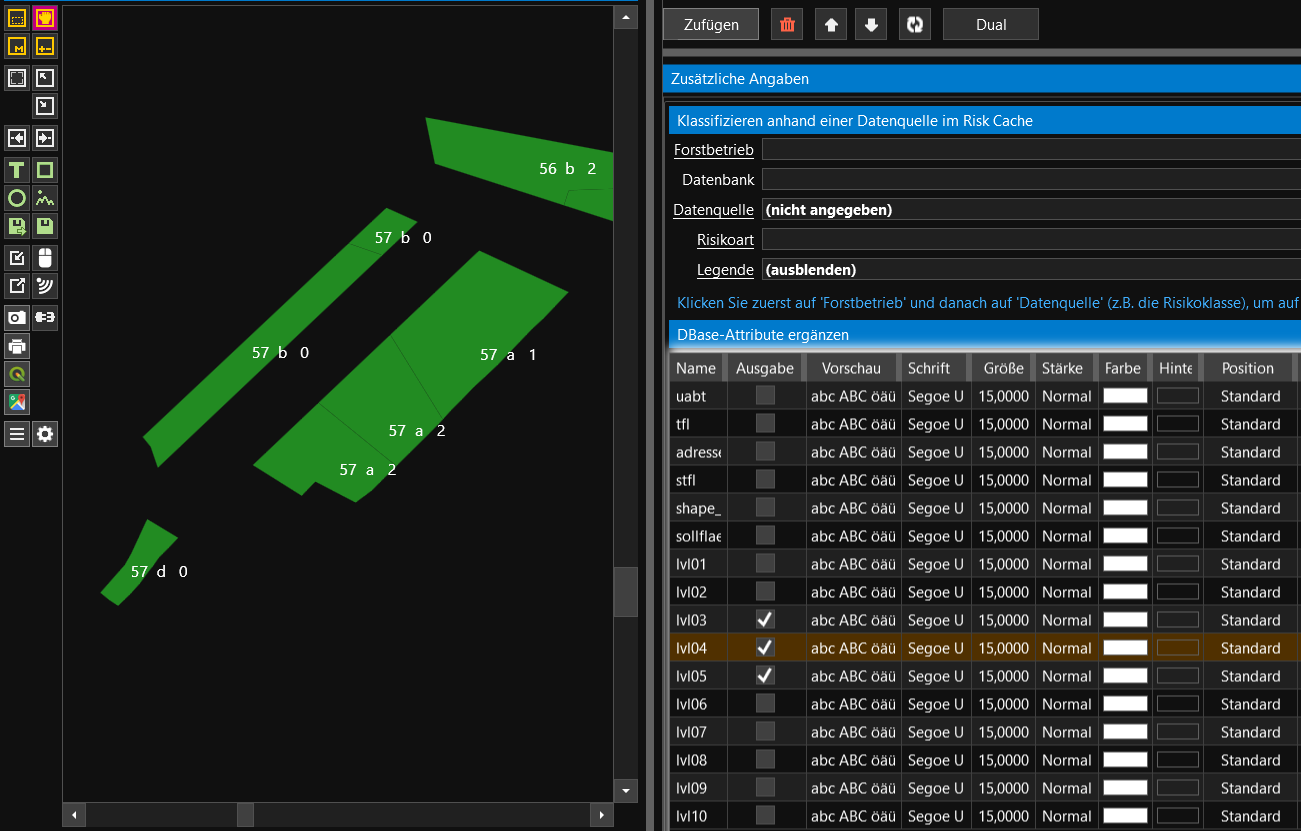Screen dimensions: 1301x831
Task: Click the move up arrow icon
Action: [830, 25]
